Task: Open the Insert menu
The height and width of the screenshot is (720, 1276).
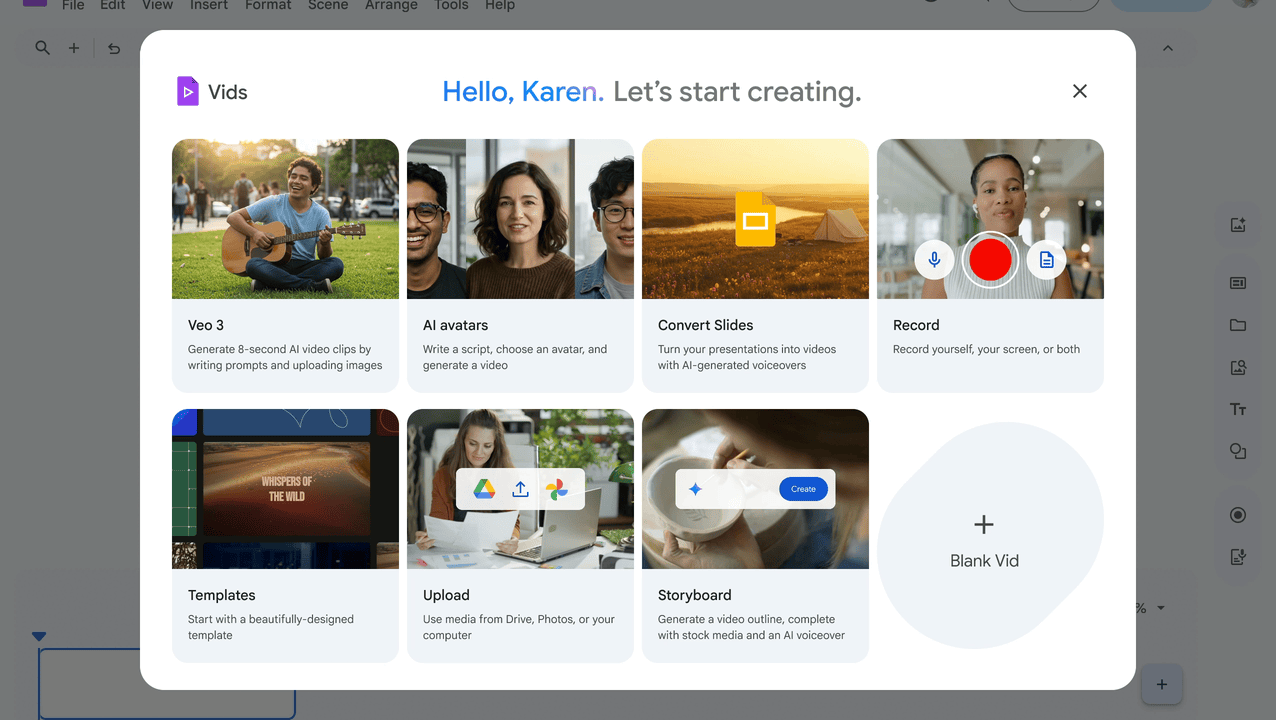Action: [x=209, y=5]
